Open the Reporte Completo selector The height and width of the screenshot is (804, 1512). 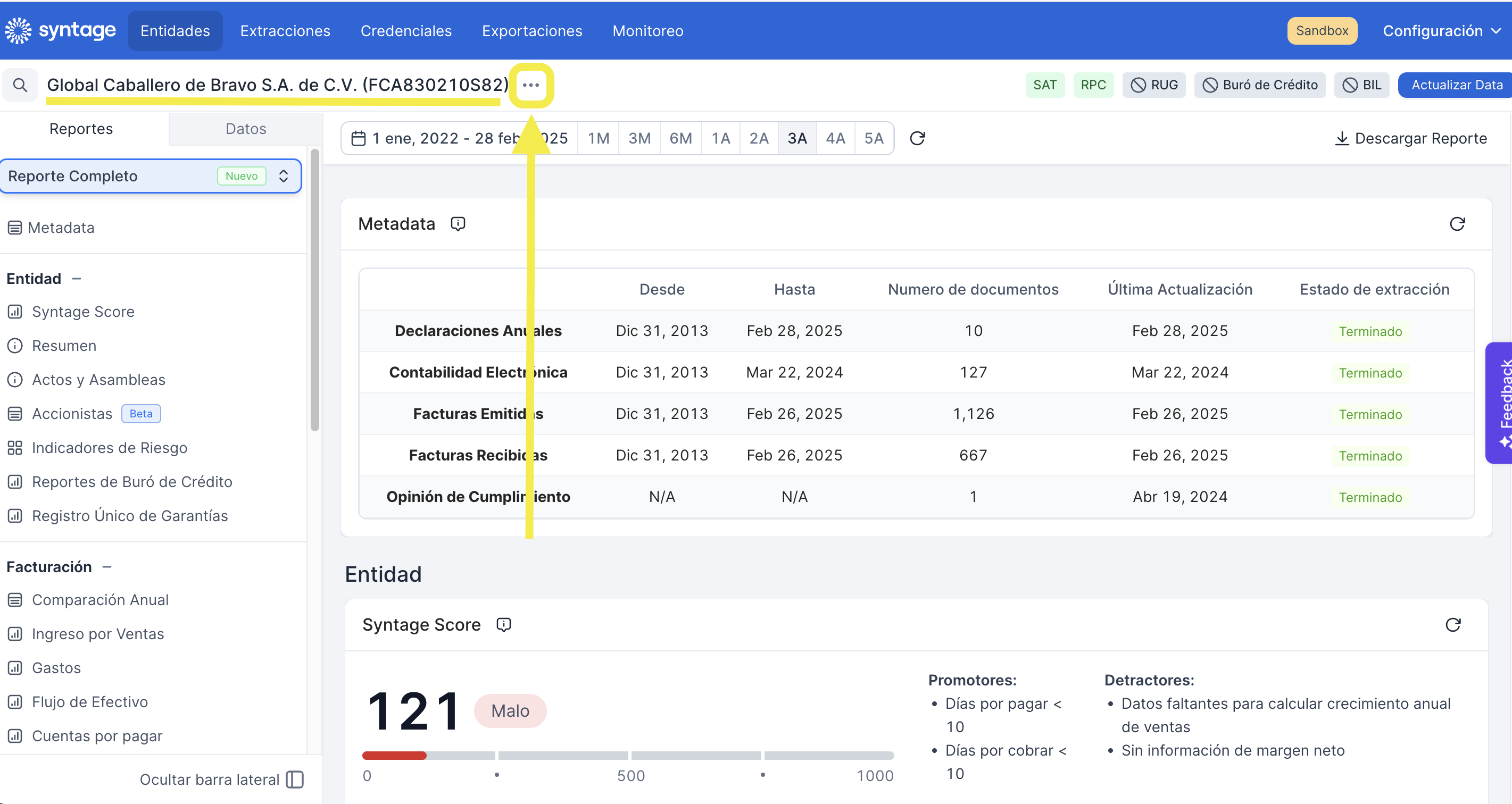[151, 176]
